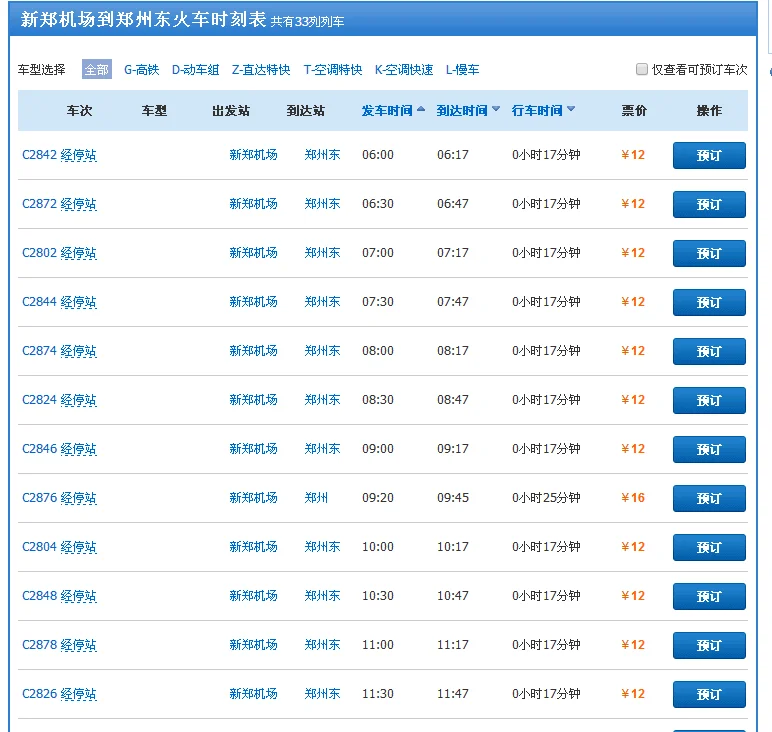The image size is (772, 732).
Task: Filter by K-空调快速 trains
Action: click(404, 69)
